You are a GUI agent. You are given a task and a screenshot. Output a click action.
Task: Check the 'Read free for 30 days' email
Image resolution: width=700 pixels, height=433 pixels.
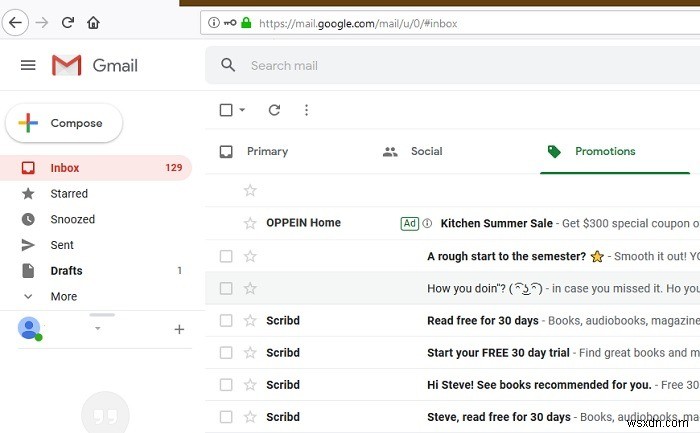226,321
